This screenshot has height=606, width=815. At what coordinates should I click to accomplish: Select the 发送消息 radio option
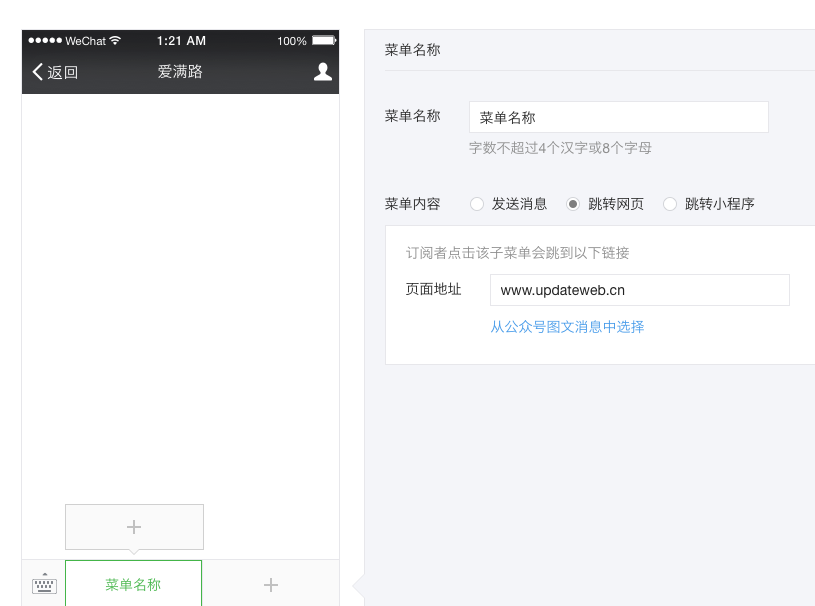pos(476,204)
